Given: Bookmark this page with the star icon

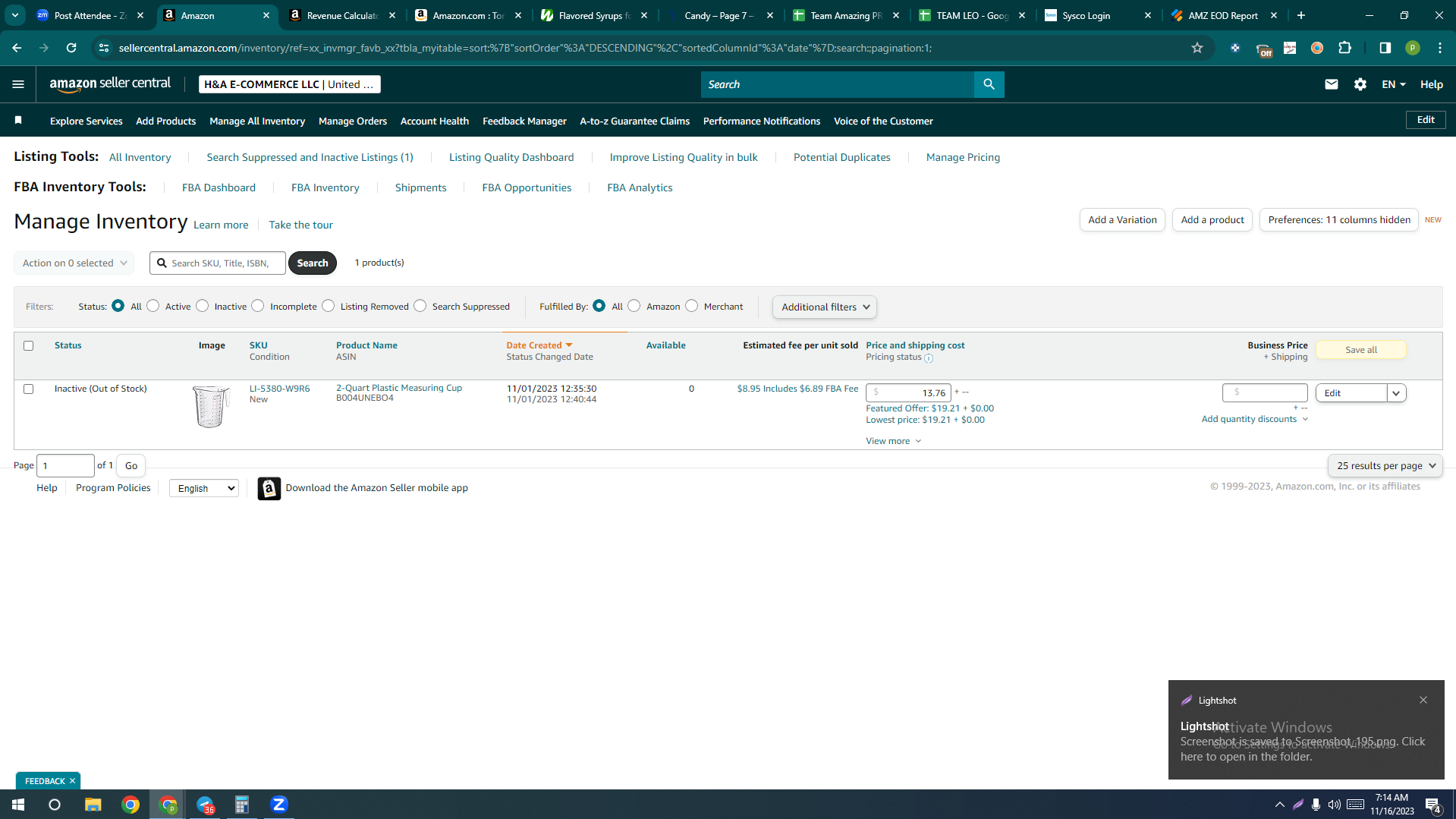Looking at the screenshot, I should click(1197, 48).
